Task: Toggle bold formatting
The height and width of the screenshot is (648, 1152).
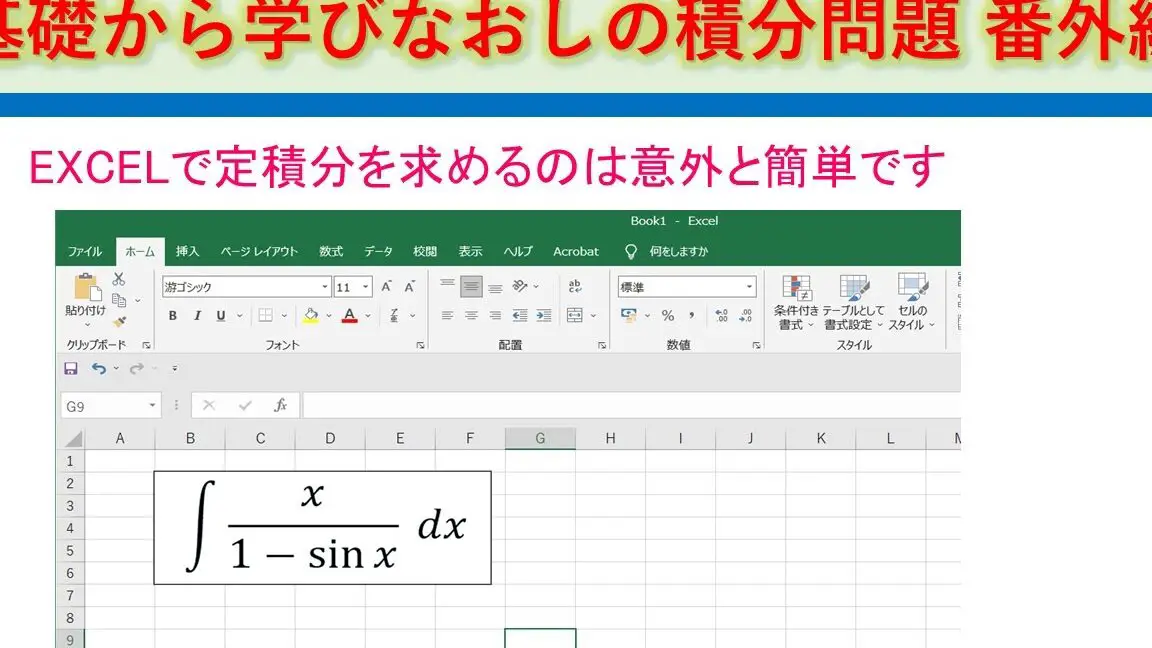Action: coord(172,316)
